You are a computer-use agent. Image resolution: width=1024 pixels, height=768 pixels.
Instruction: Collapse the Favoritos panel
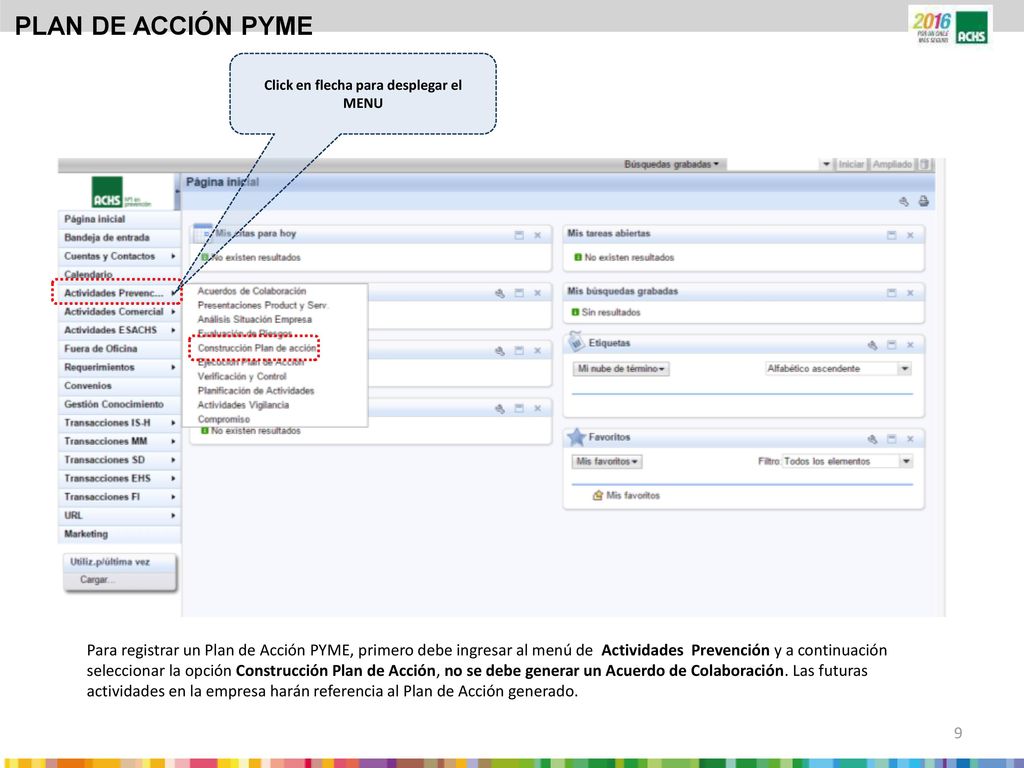point(891,439)
